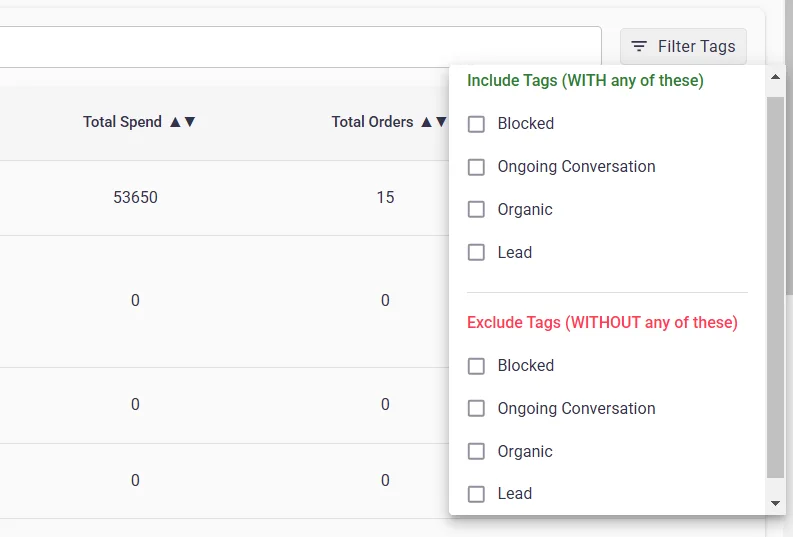This screenshot has width=793, height=537.
Task: Check Lead under Include Tags
Action: [476, 252]
